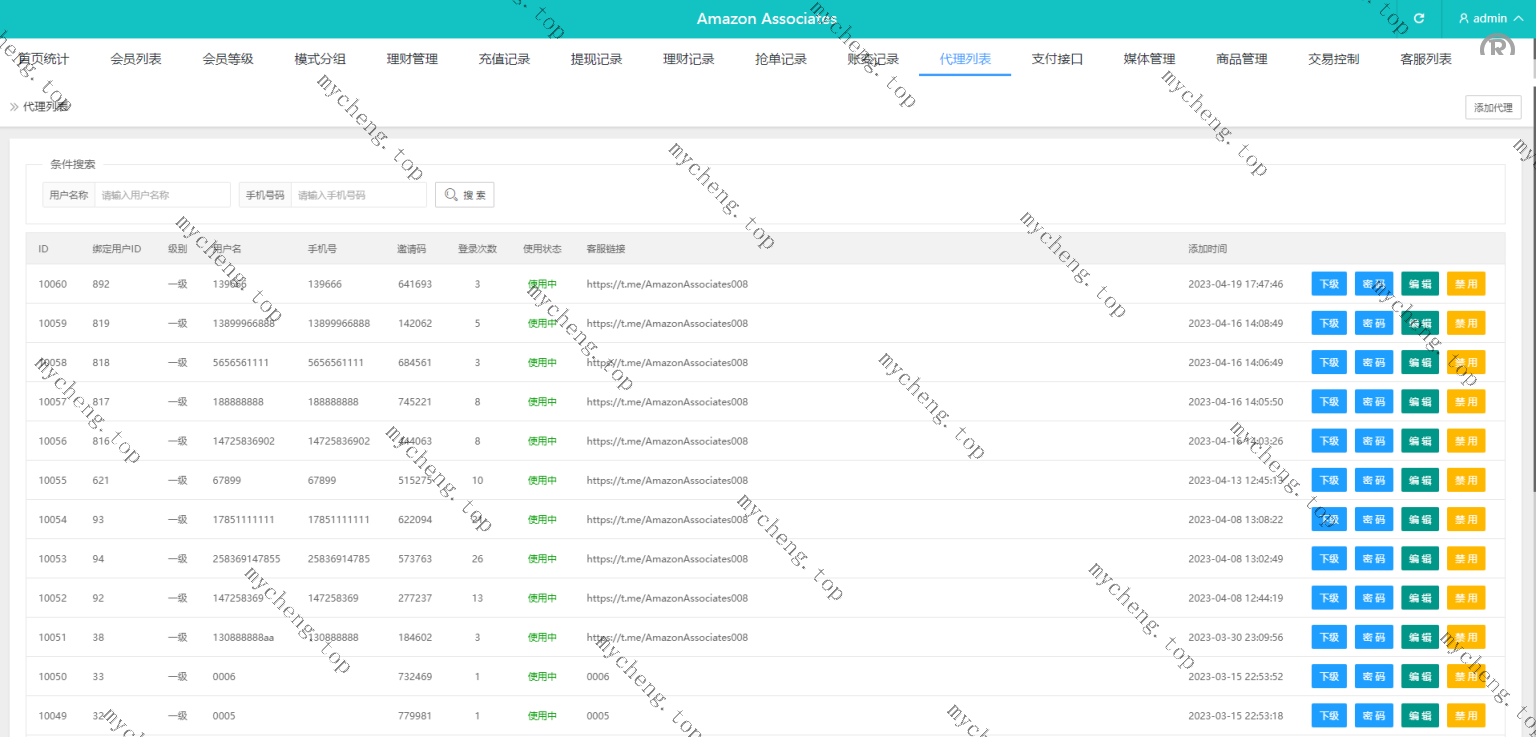
Task: Open the 首页统计 tab
Action: tap(44, 59)
